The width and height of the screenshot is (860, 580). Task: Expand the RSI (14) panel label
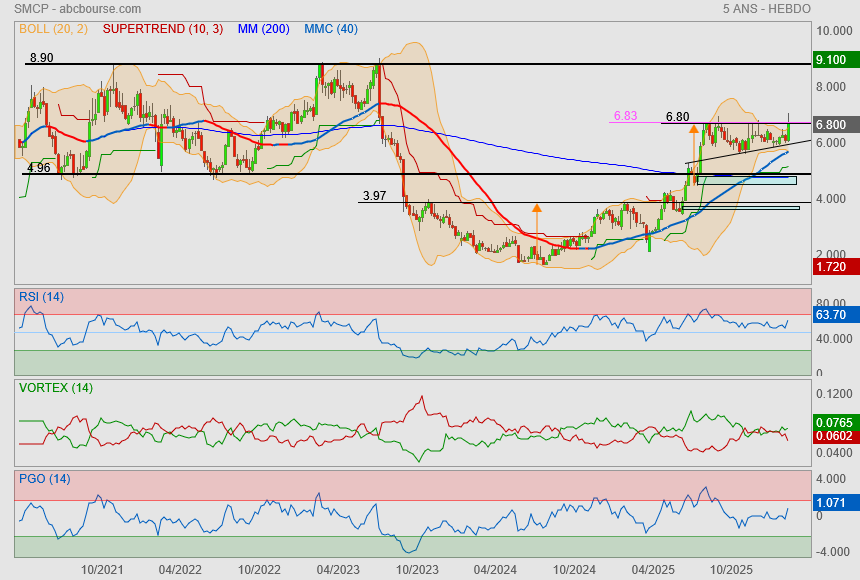pyautogui.click(x=41, y=296)
